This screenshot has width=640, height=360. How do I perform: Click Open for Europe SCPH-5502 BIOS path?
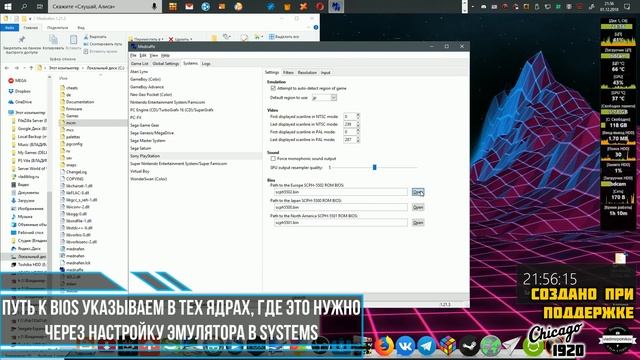click(418, 192)
